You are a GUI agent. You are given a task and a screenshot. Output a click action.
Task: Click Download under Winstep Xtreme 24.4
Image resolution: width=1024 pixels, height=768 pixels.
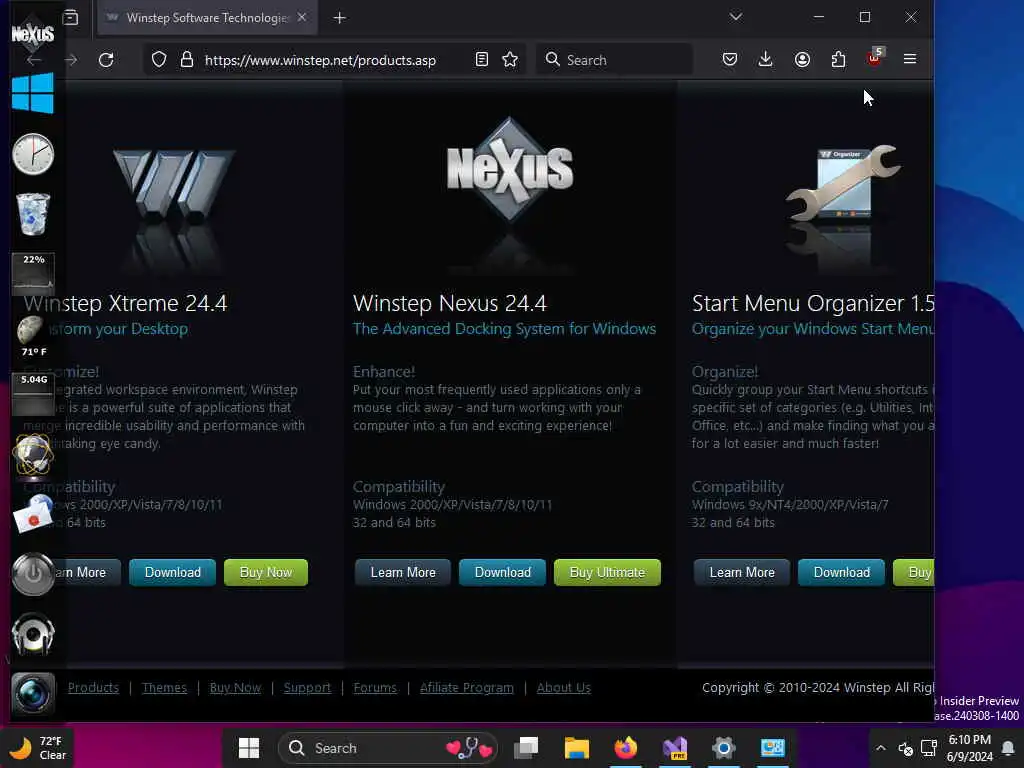[172, 572]
